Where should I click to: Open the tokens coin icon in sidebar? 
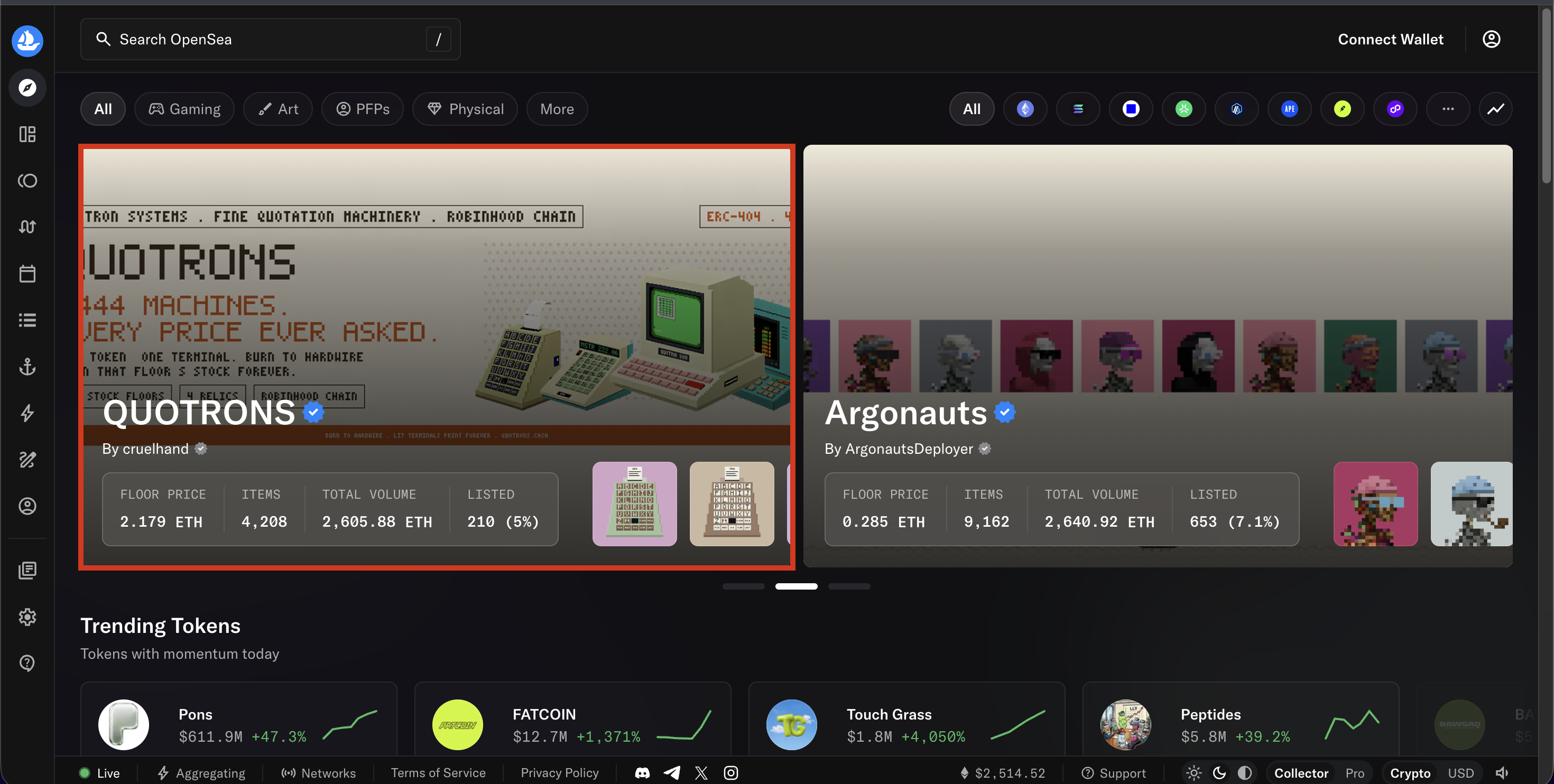tap(27, 180)
